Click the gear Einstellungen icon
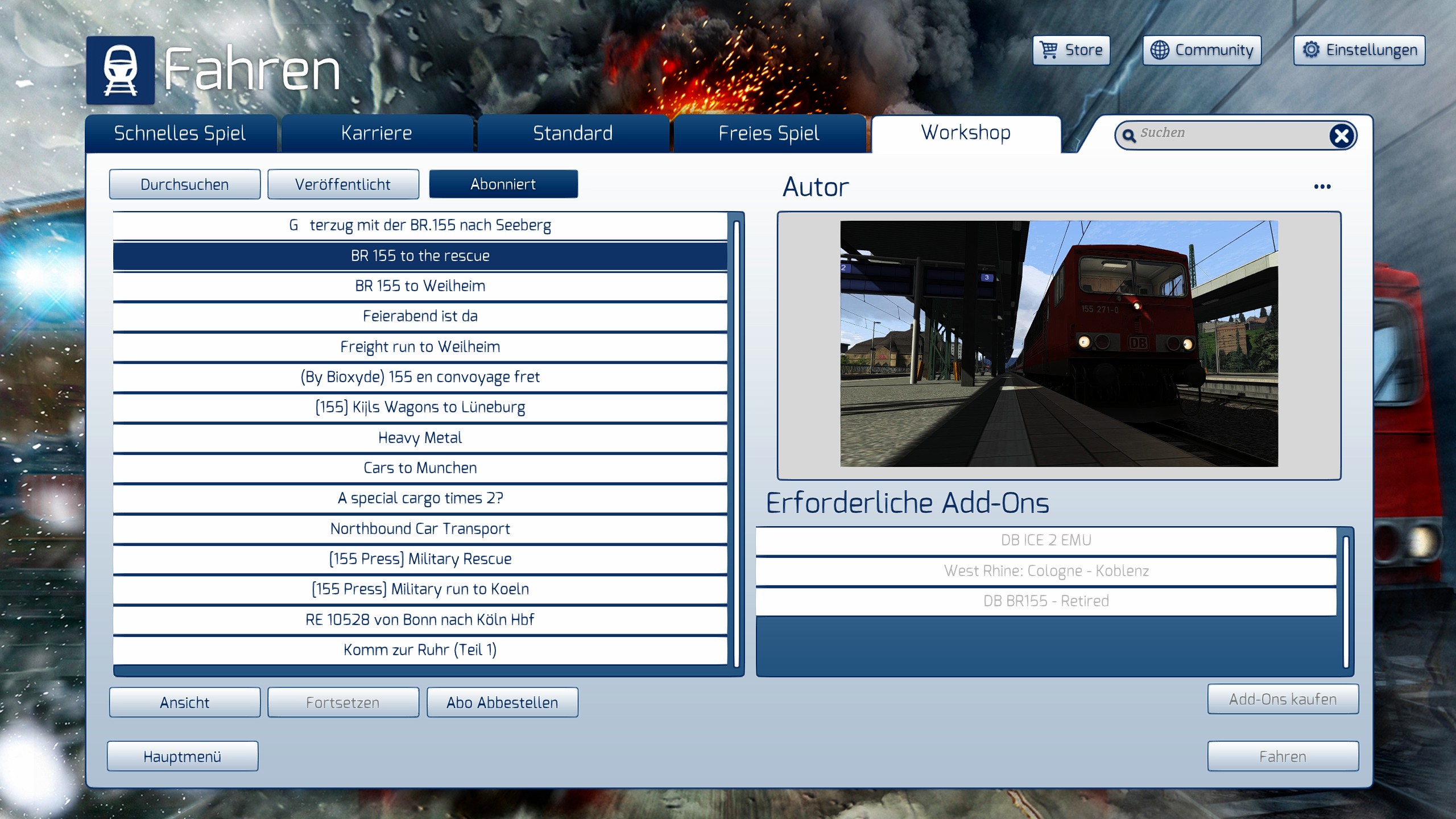1456x819 pixels. (1311, 49)
